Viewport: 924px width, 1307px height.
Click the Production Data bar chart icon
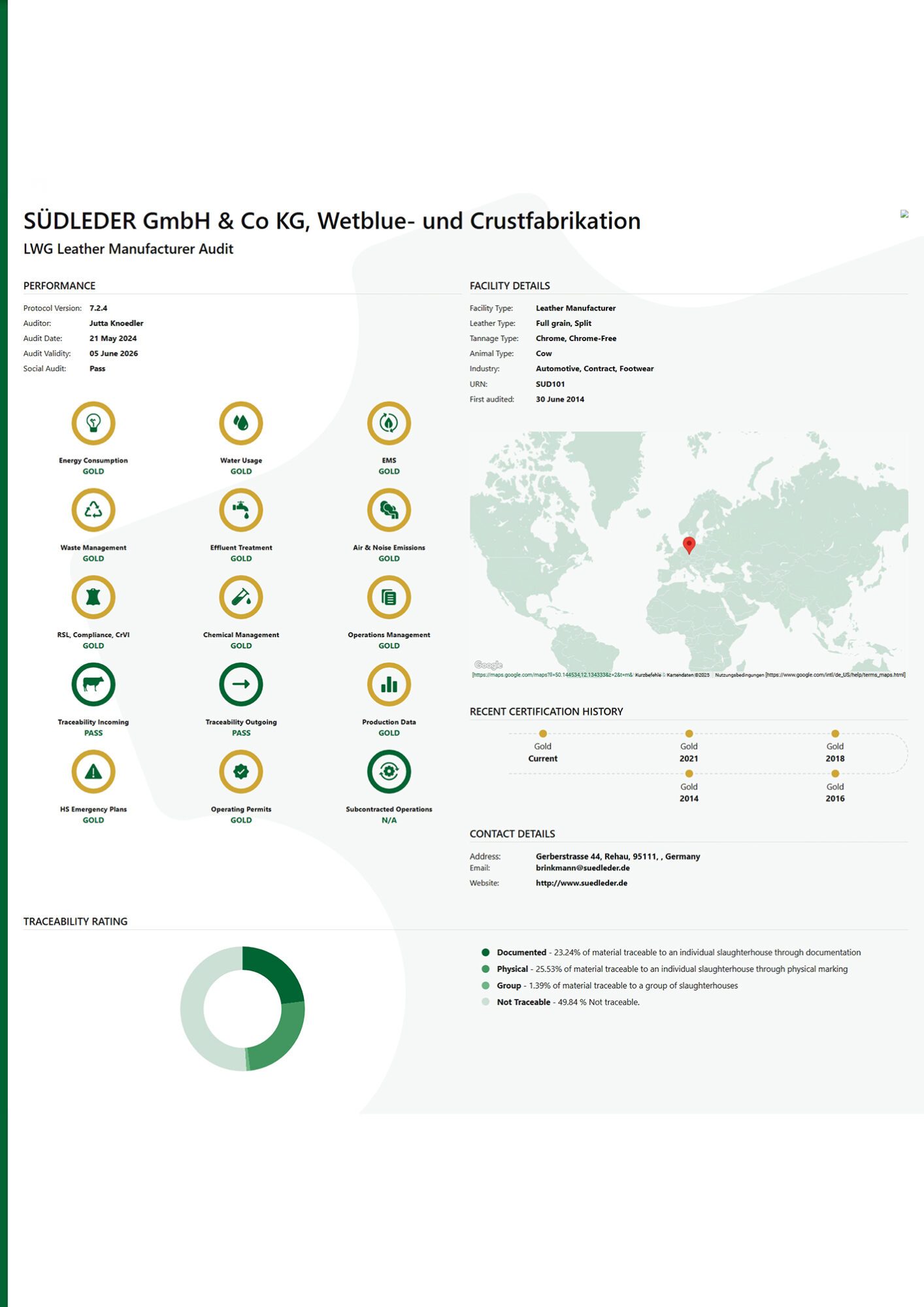point(389,684)
